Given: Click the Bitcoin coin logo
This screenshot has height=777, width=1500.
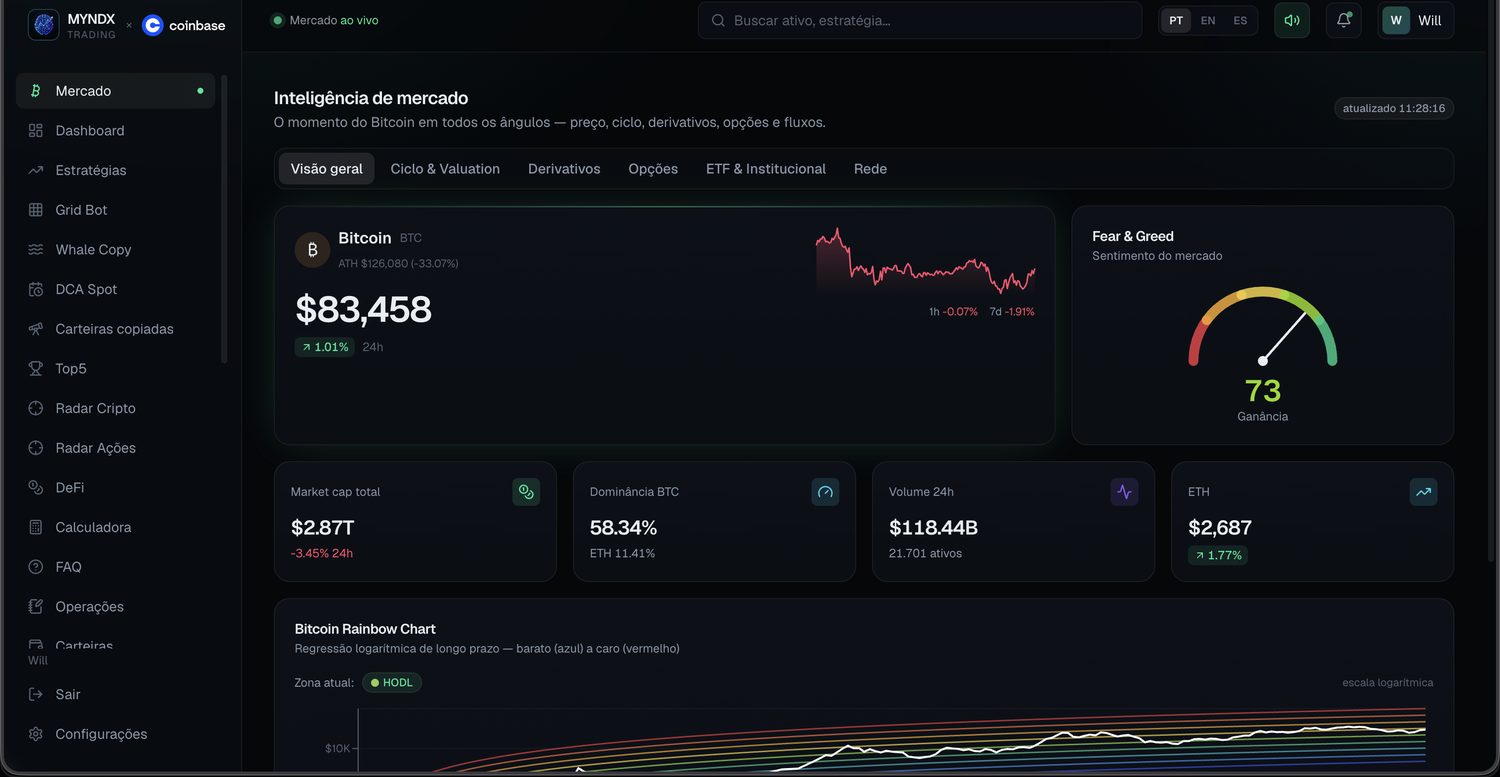Looking at the screenshot, I should (312, 250).
